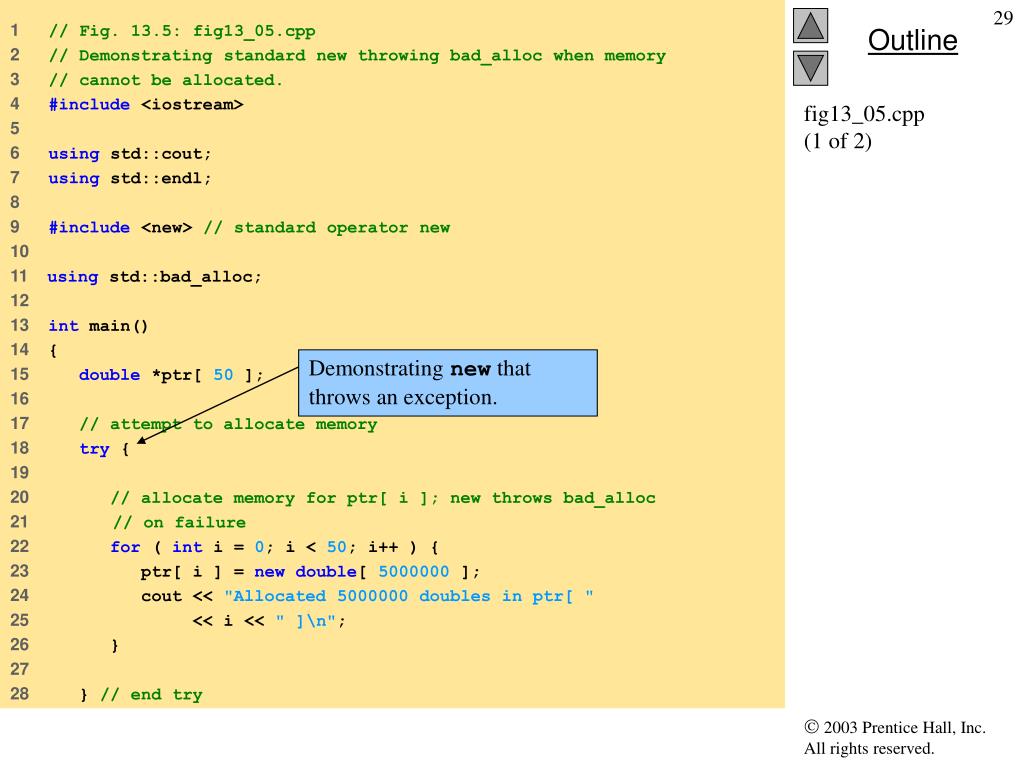Click the Outline heading link
Screen dimensions: 1024x768
(912, 40)
